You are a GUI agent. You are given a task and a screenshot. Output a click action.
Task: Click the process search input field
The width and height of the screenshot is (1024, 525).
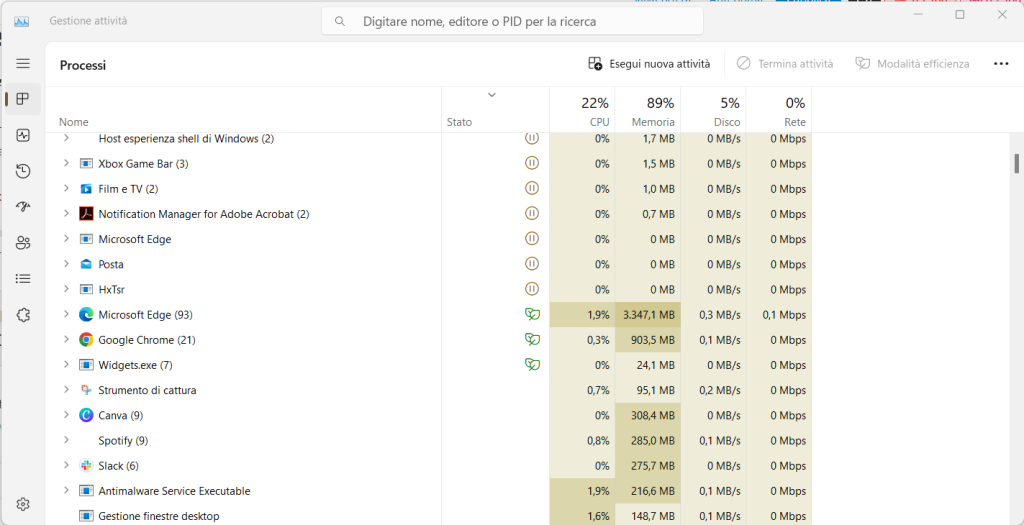[512, 22]
